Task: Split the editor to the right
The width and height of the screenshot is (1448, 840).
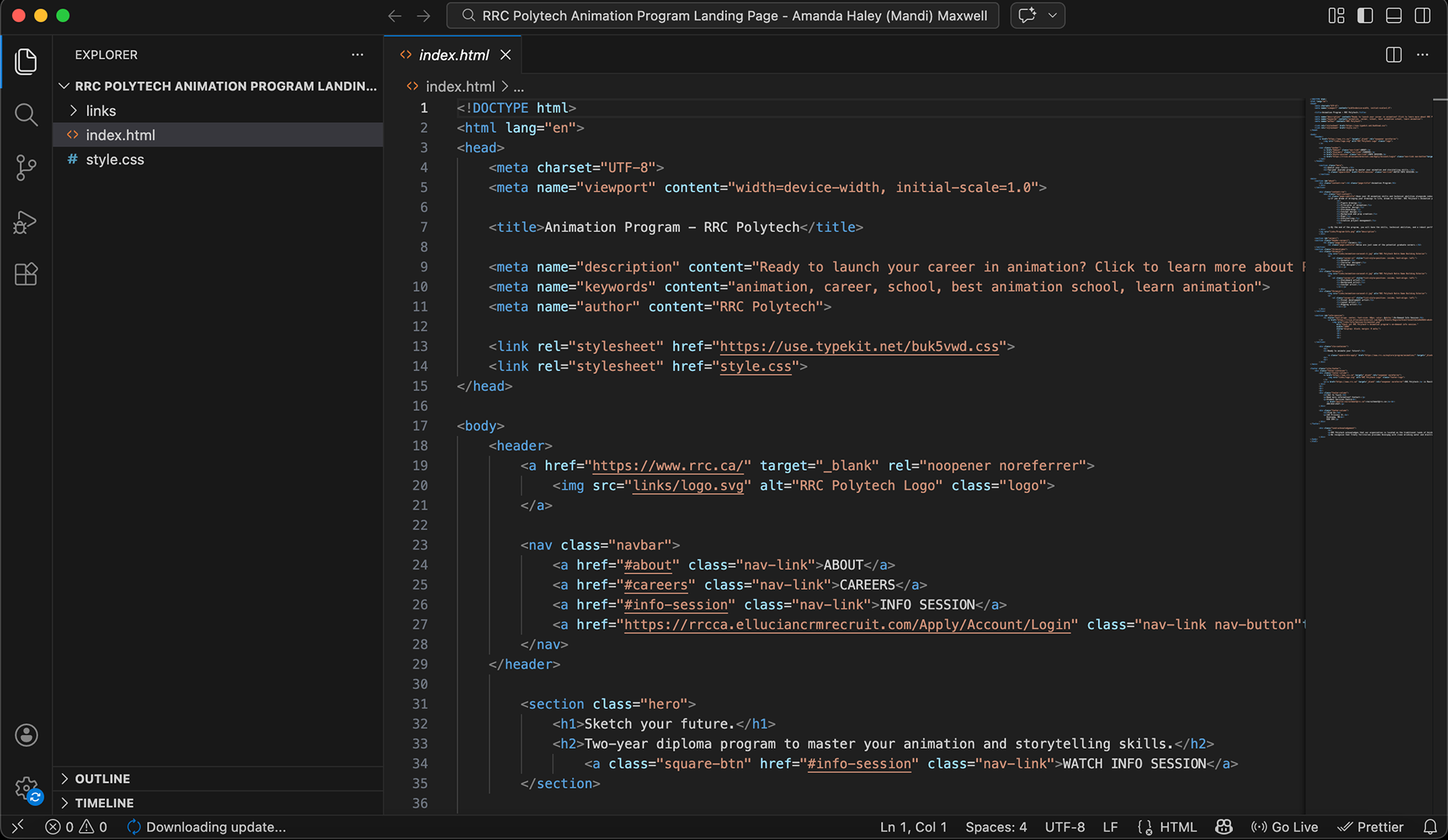Action: [x=1394, y=55]
